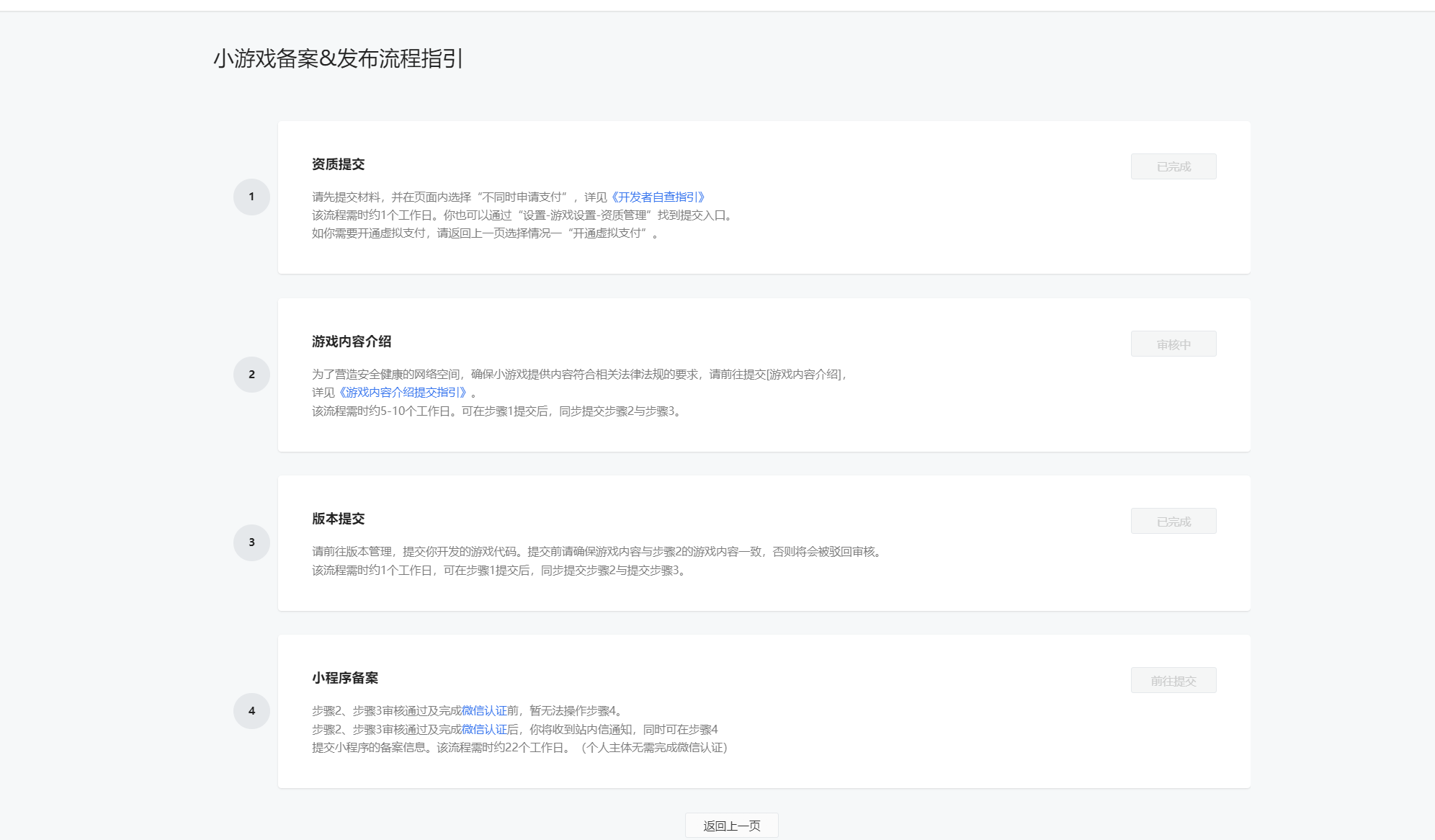Open the 游戏内容介绍提交指引 link
The height and width of the screenshot is (840, 1435).
[403, 393]
